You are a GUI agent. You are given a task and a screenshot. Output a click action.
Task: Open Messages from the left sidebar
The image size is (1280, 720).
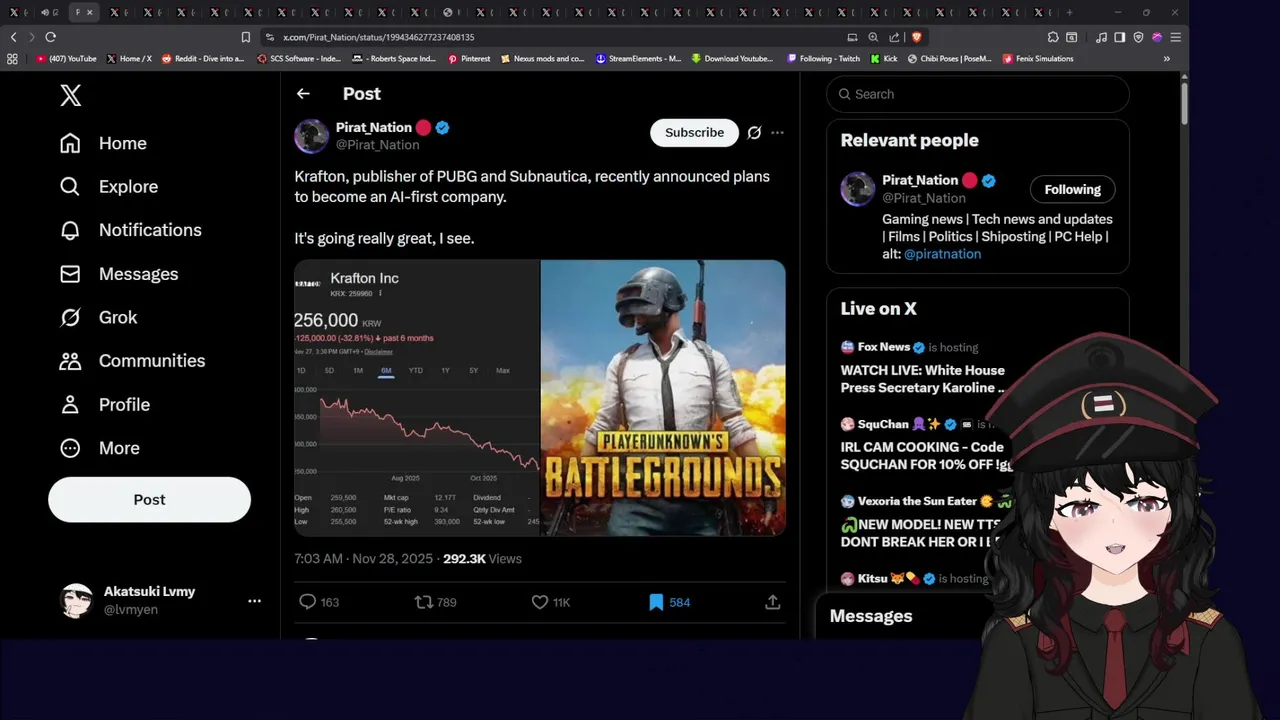[118, 274]
